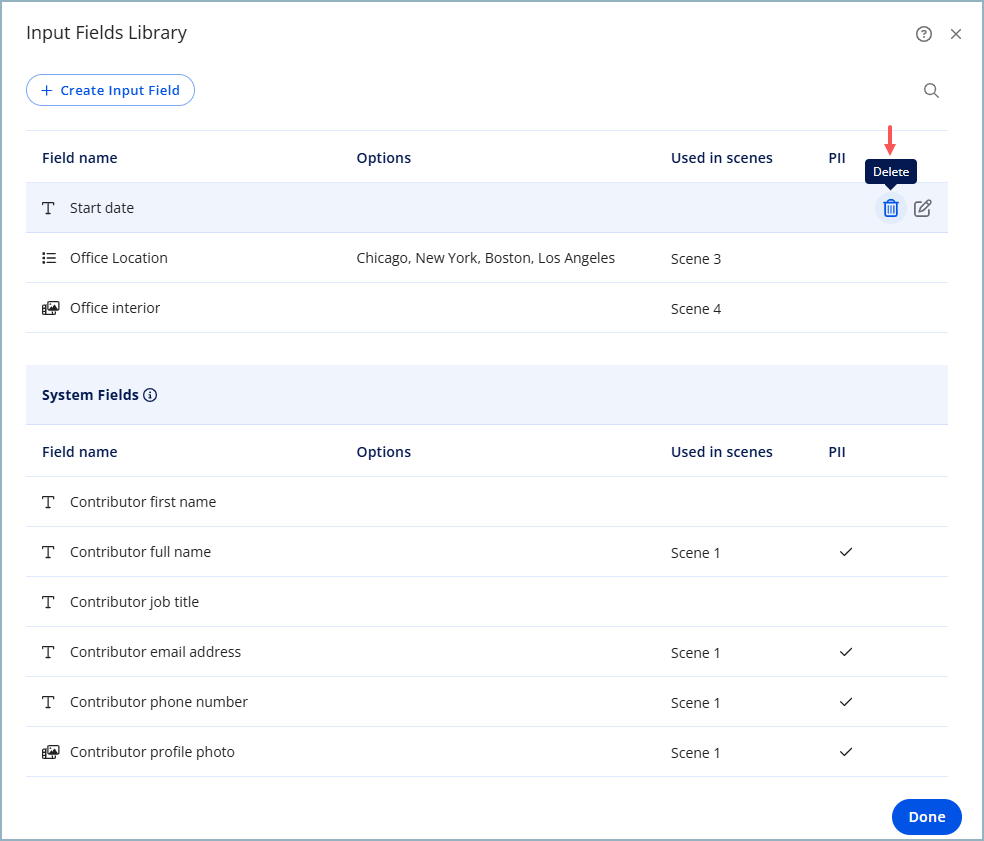
Task: Click the pencil edit icon for Start date
Action: point(923,208)
